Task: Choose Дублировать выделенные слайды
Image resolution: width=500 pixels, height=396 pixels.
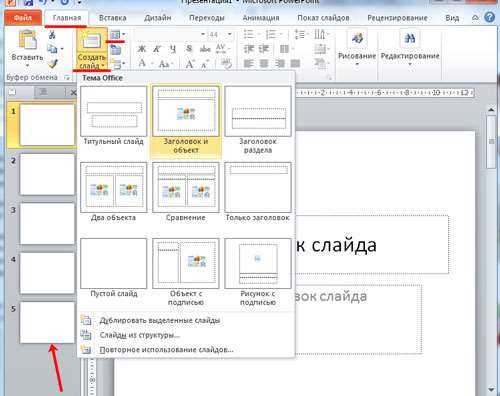Action: 186,320
